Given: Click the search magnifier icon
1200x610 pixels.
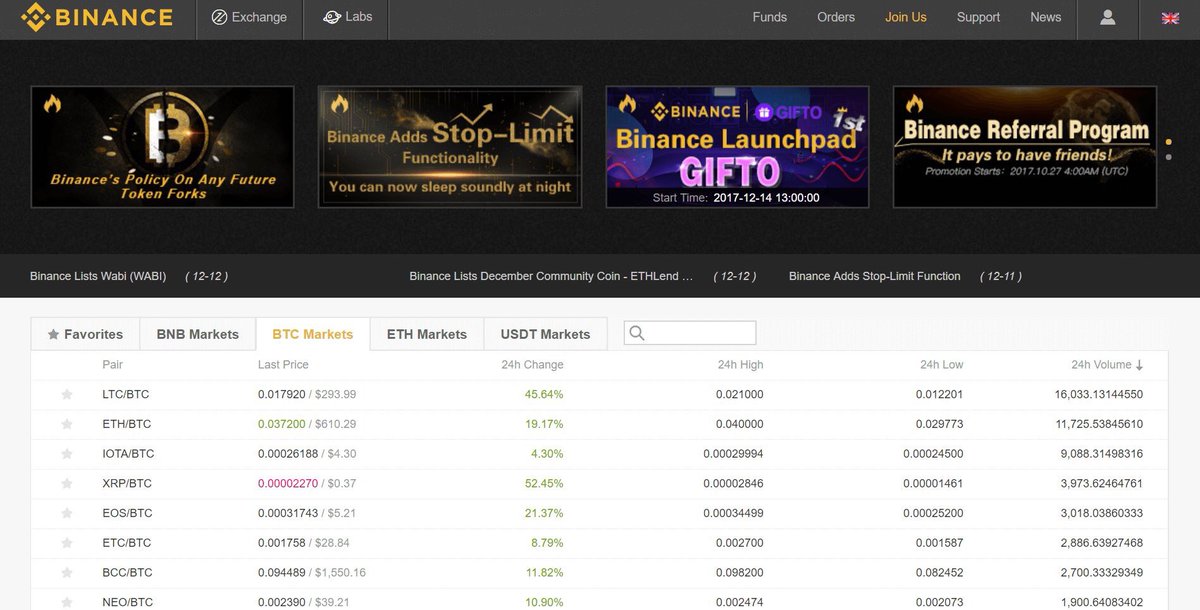Looking at the screenshot, I should [x=637, y=333].
